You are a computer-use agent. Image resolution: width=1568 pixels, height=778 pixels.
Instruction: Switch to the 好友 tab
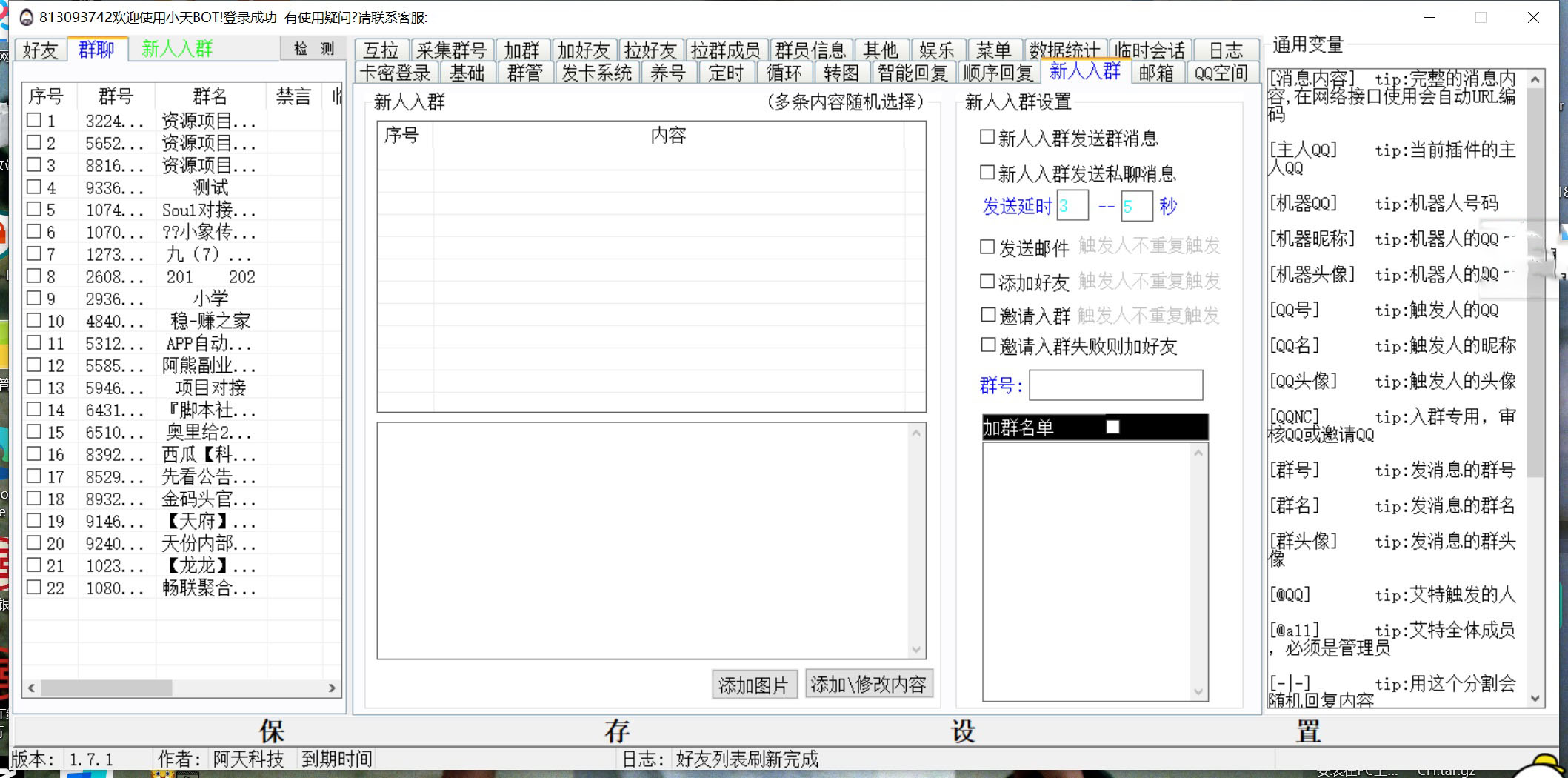point(40,50)
